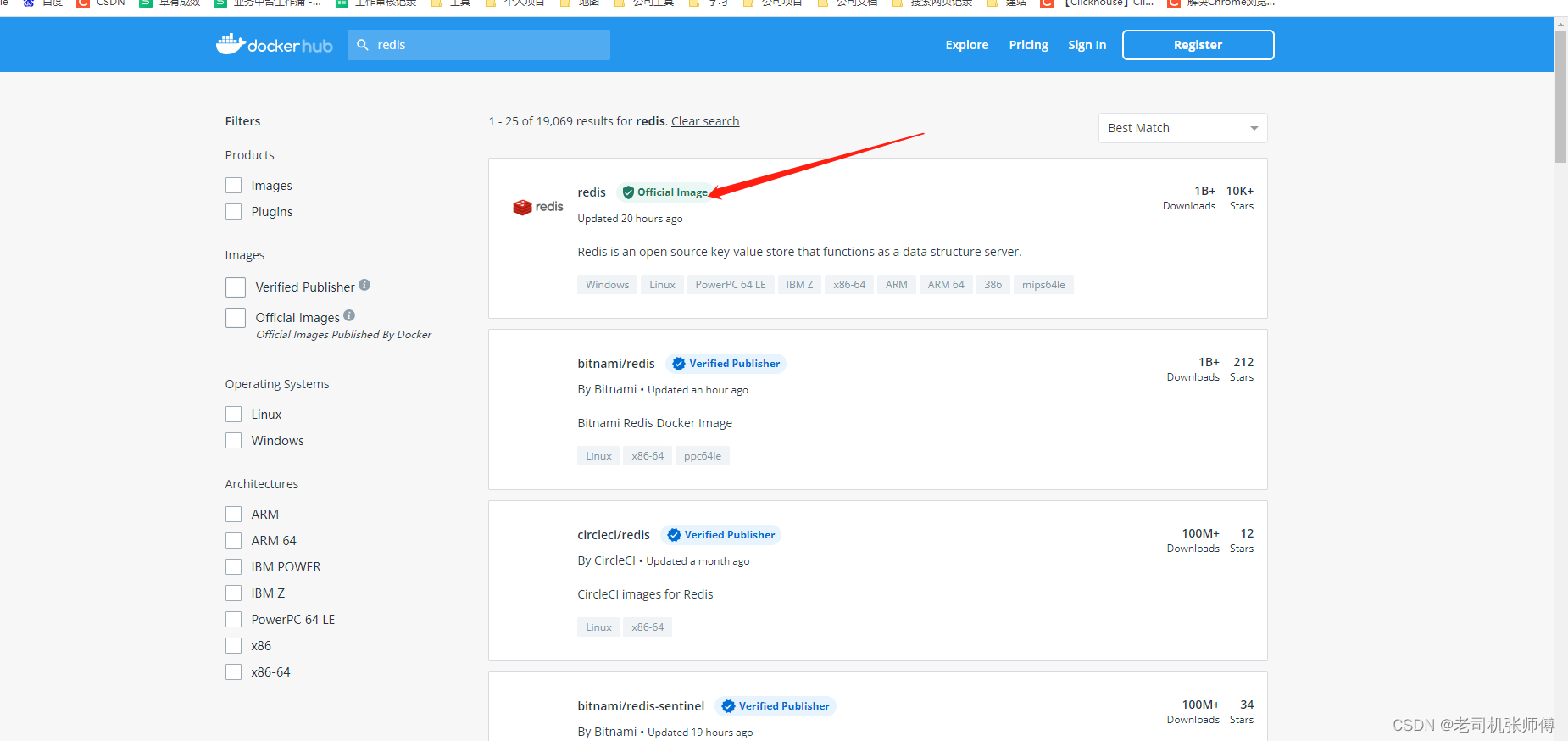Check the ARM architecture filter

(234, 515)
